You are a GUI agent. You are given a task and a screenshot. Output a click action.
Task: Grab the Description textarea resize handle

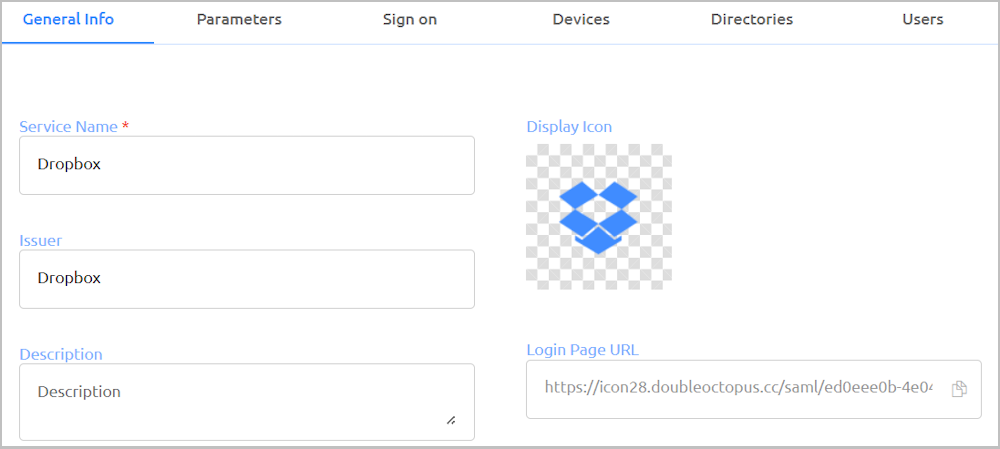(x=451, y=420)
